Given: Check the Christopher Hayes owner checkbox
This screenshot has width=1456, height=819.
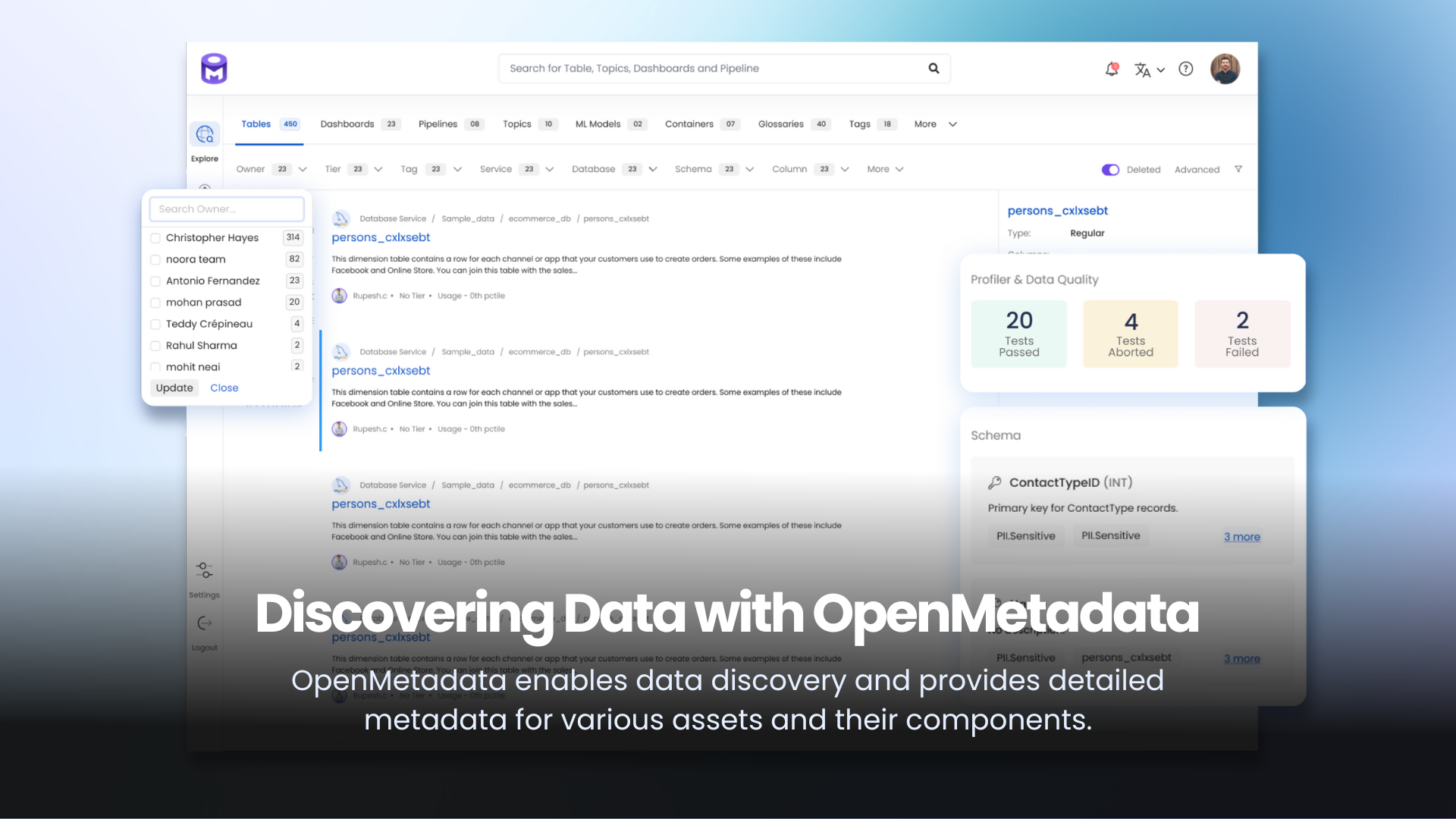Looking at the screenshot, I should 155,237.
